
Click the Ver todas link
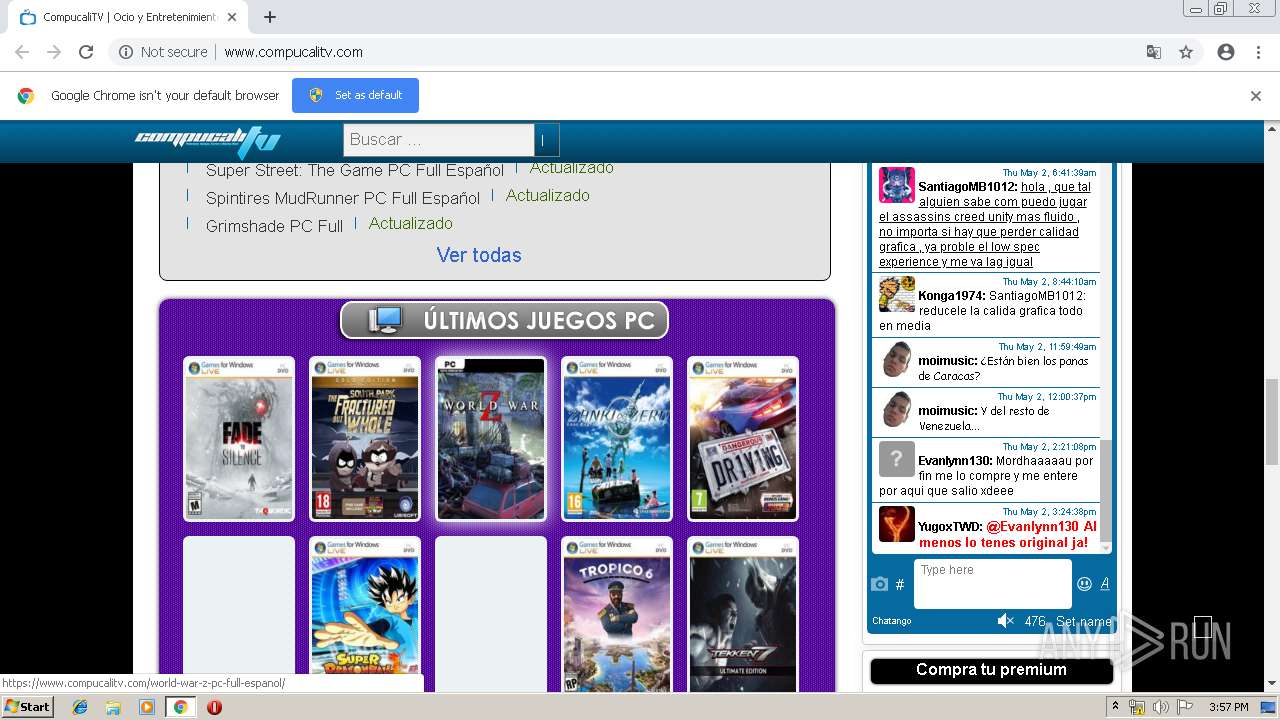[x=479, y=255]
